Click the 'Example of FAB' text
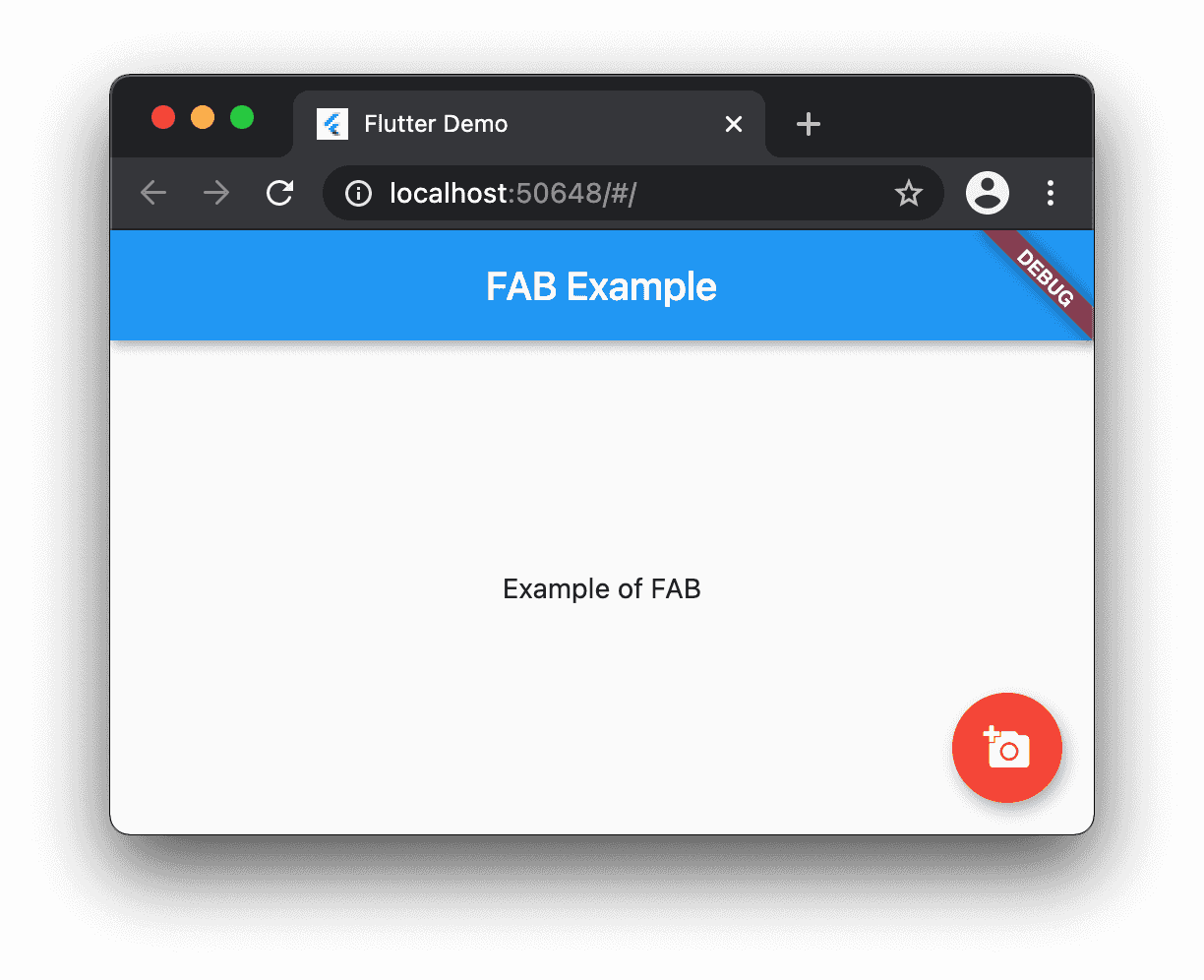The height and width of the screenshot is (980, 1204). [601, 588]
